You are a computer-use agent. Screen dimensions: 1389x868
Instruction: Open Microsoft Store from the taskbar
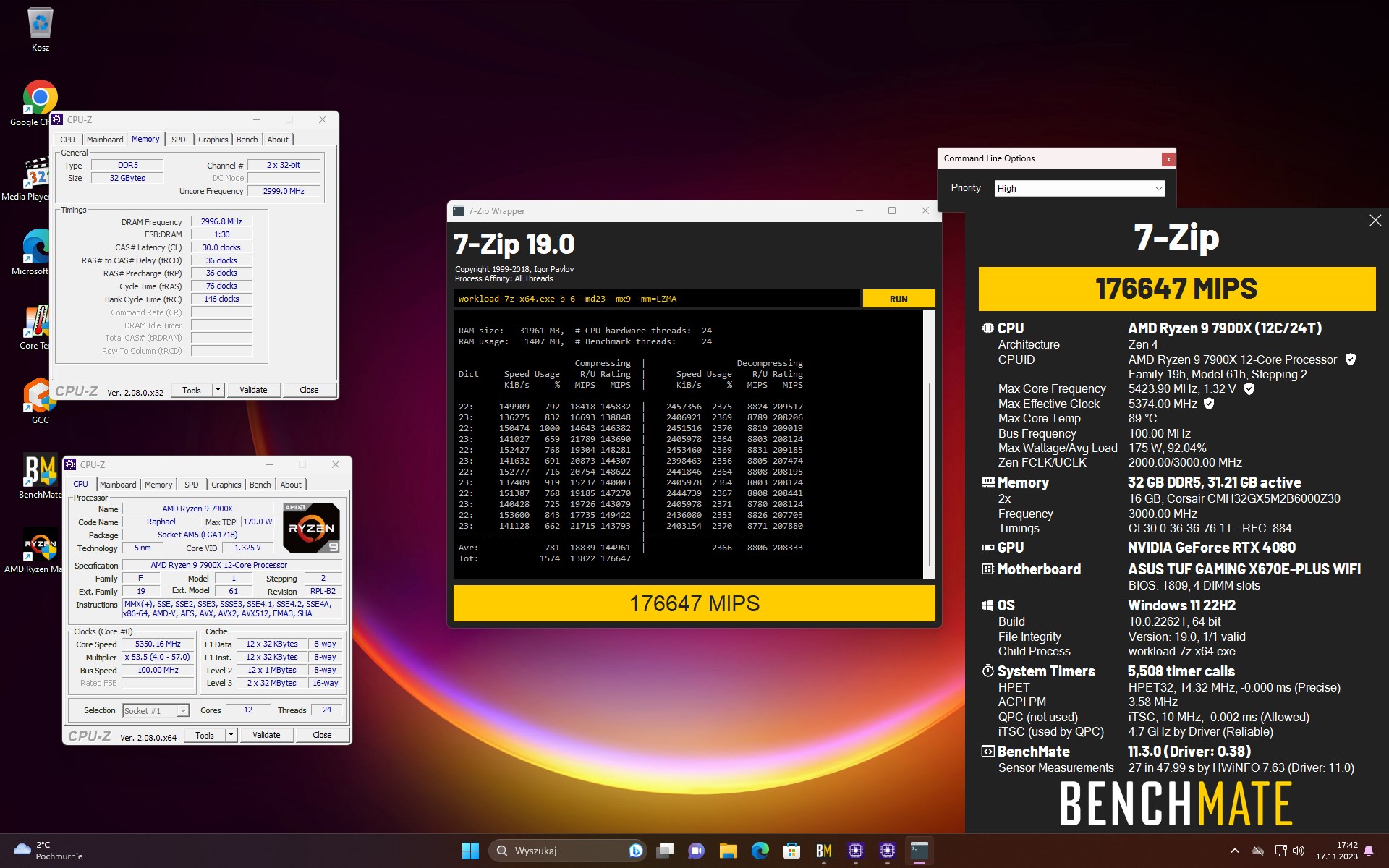coord(791,851)
